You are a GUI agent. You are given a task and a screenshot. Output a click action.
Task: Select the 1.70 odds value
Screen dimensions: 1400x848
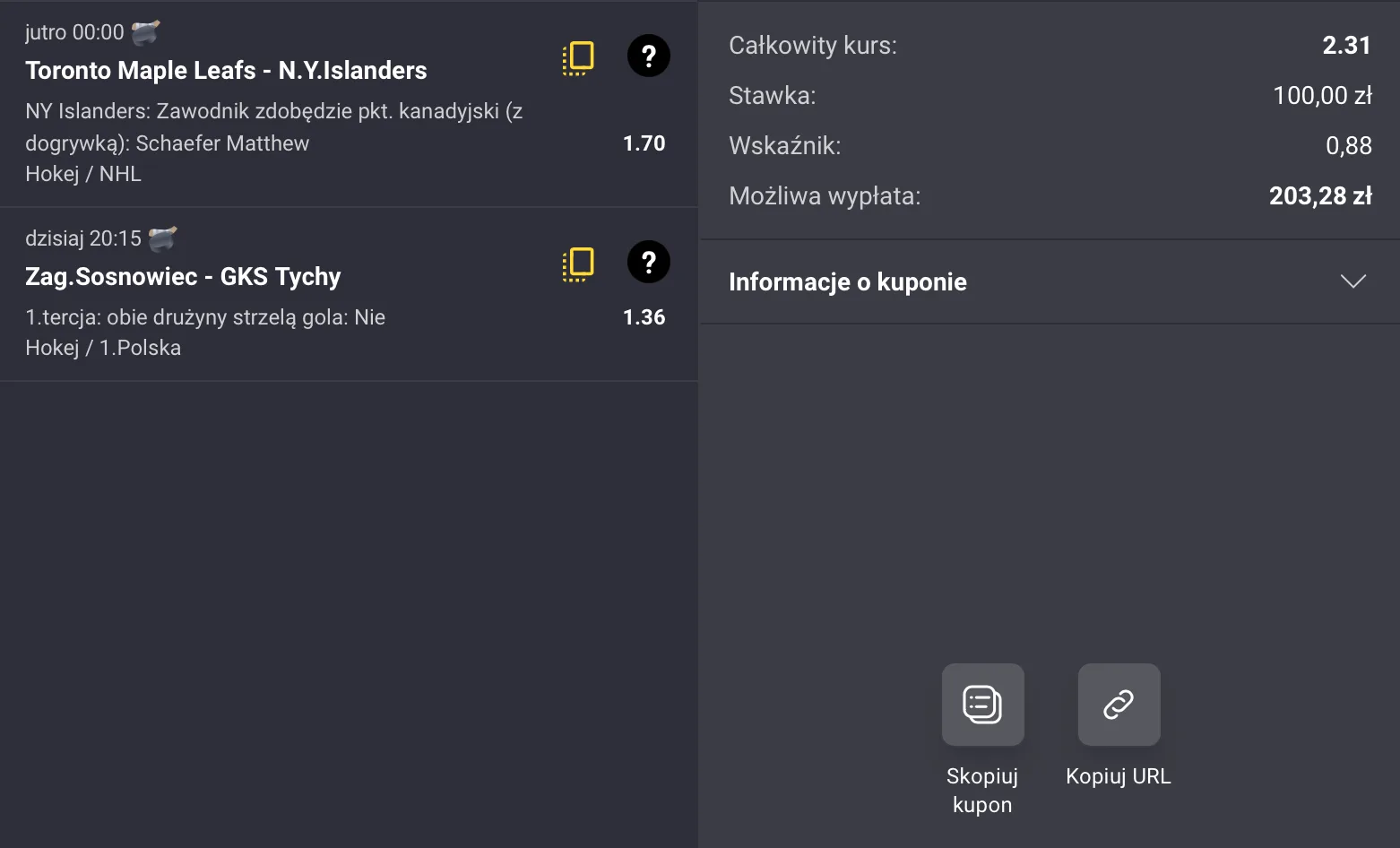click(x=644, y=143)
